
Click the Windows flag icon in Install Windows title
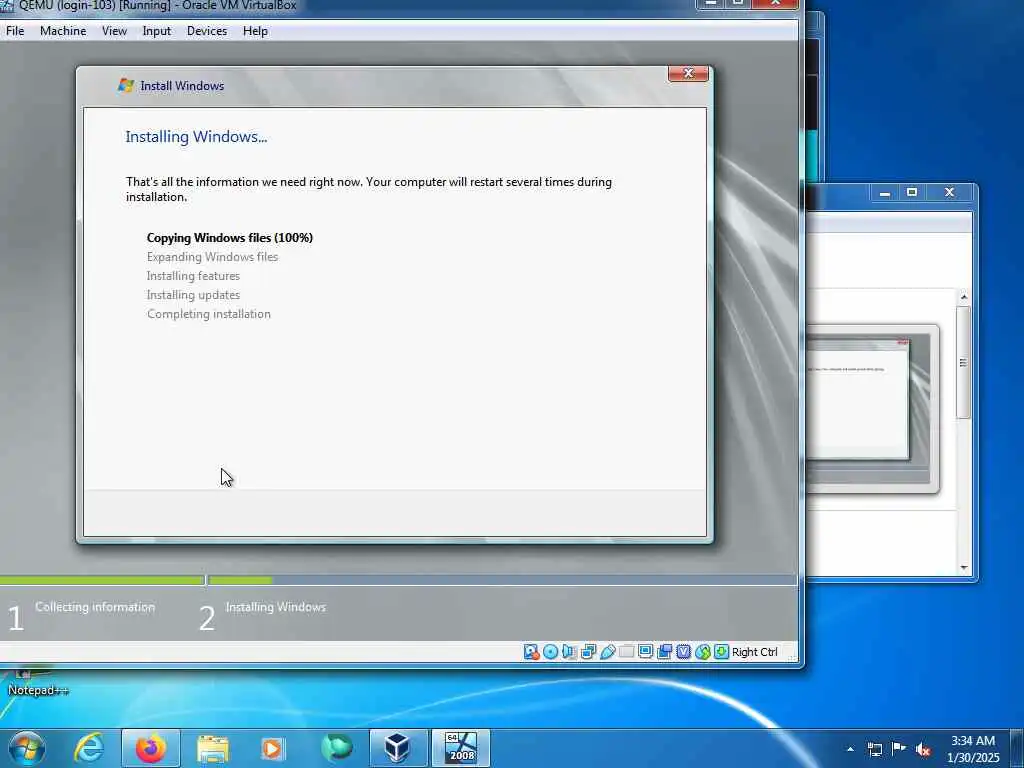[125, 86]
